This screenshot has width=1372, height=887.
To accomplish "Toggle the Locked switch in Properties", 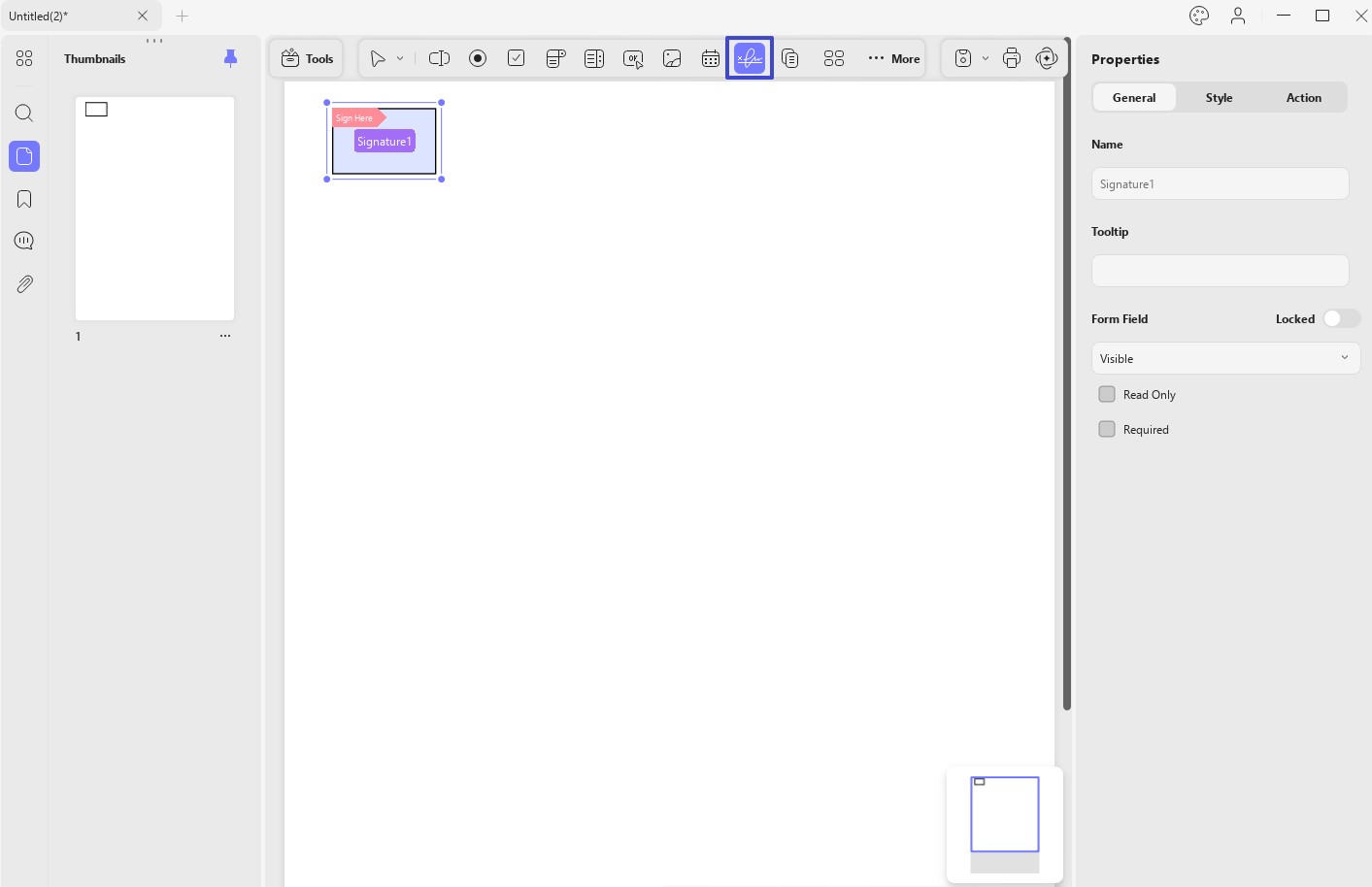I will [x=1341, y=318].
